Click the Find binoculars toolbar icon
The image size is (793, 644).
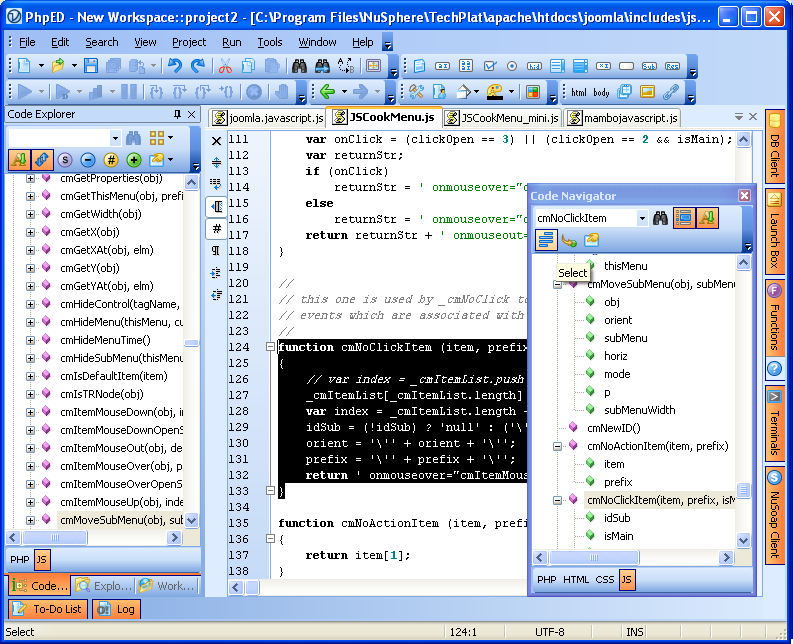click(299, 66)
